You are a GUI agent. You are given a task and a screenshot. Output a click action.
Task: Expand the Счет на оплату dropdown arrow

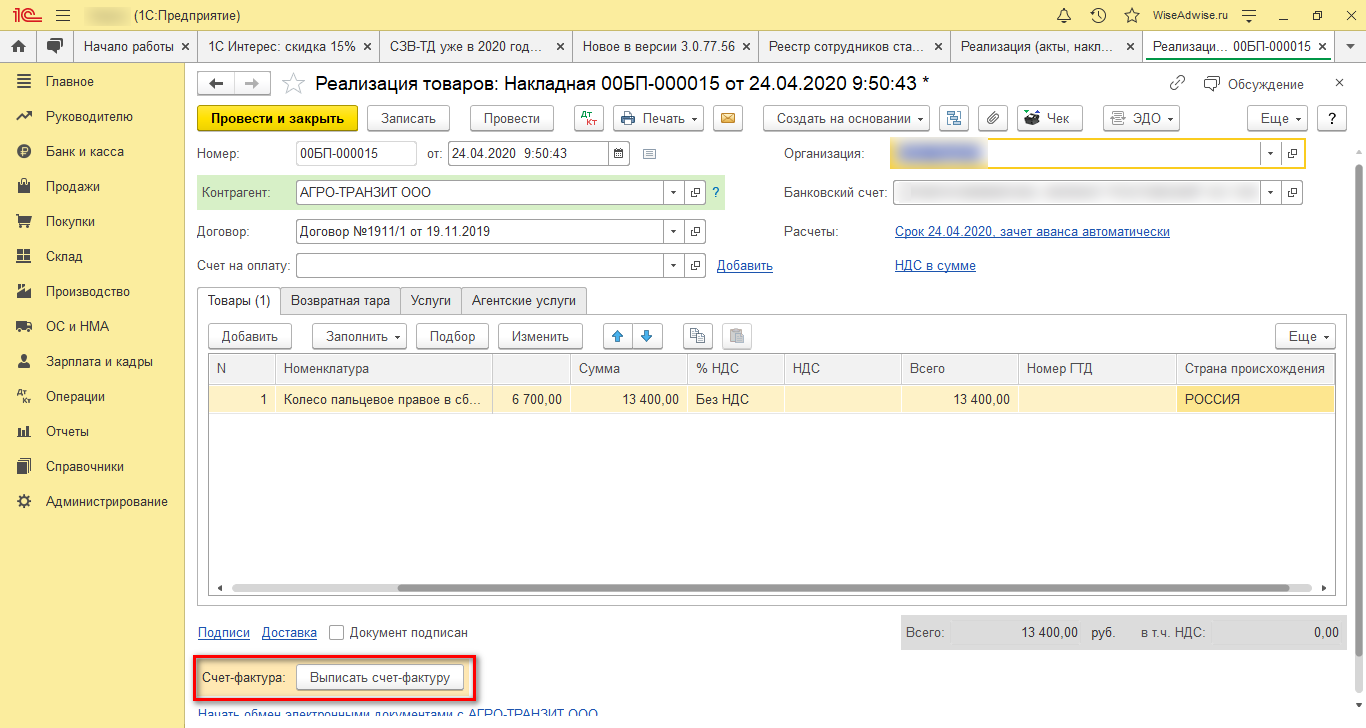tap(674, 265)
